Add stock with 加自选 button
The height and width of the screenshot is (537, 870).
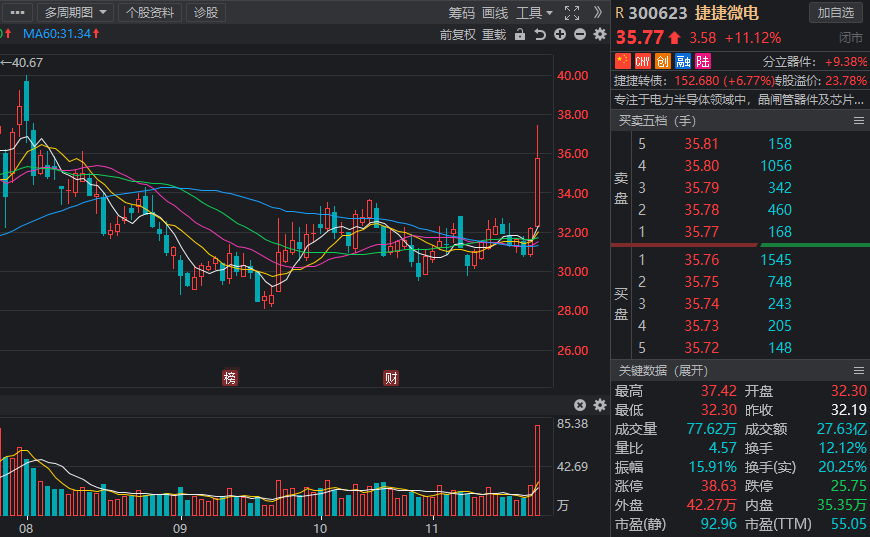point(836,12)
